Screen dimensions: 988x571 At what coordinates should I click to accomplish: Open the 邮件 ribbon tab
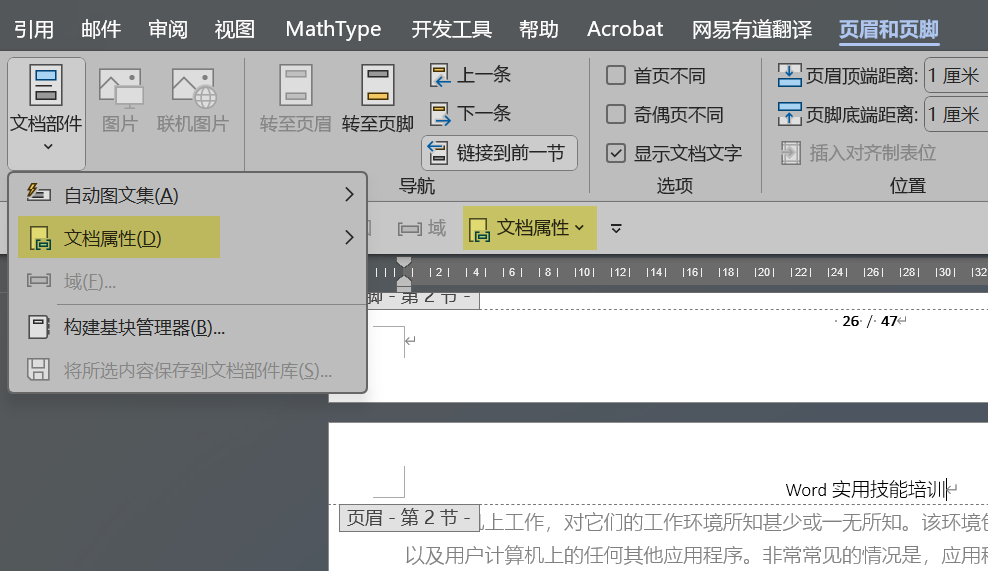101,29
